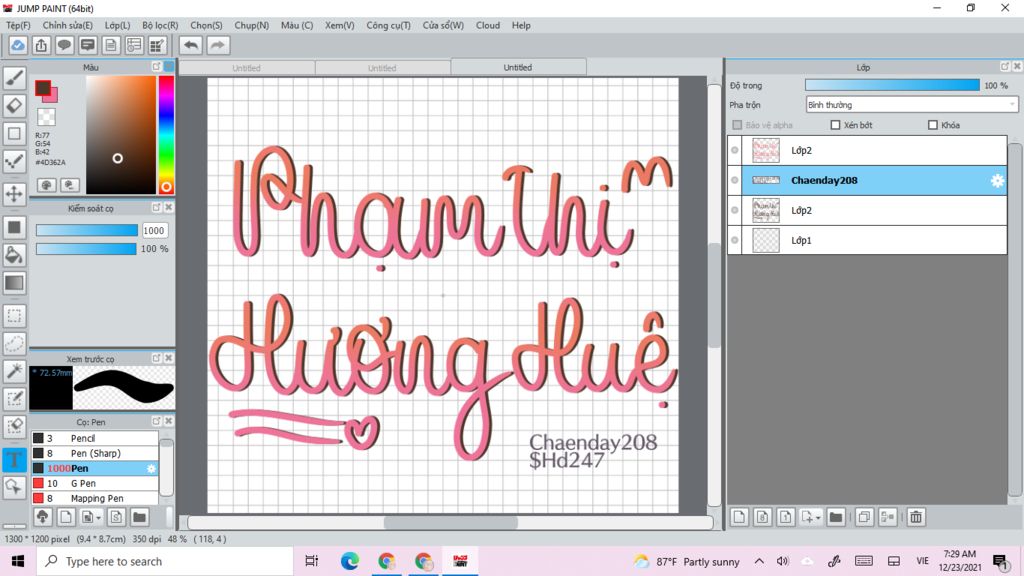Open the Bộ lọc(R) menu
Screen dimensions: 1024x576
click(x=160, y=25)
